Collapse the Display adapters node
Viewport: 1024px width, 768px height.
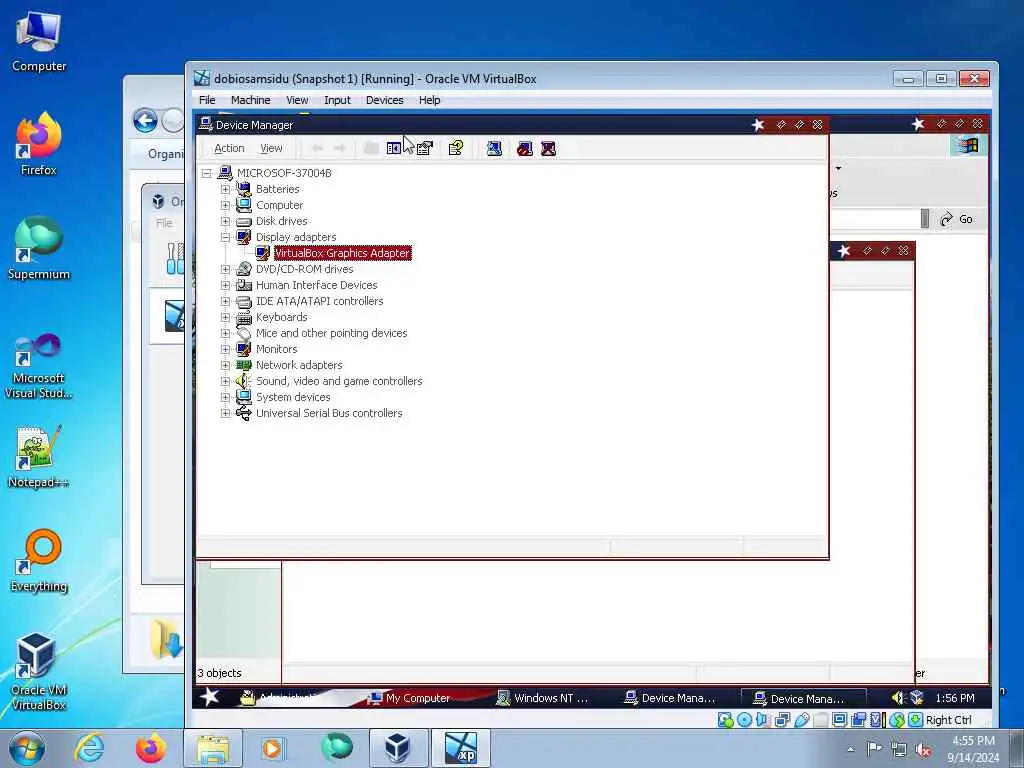click(225, 237)
